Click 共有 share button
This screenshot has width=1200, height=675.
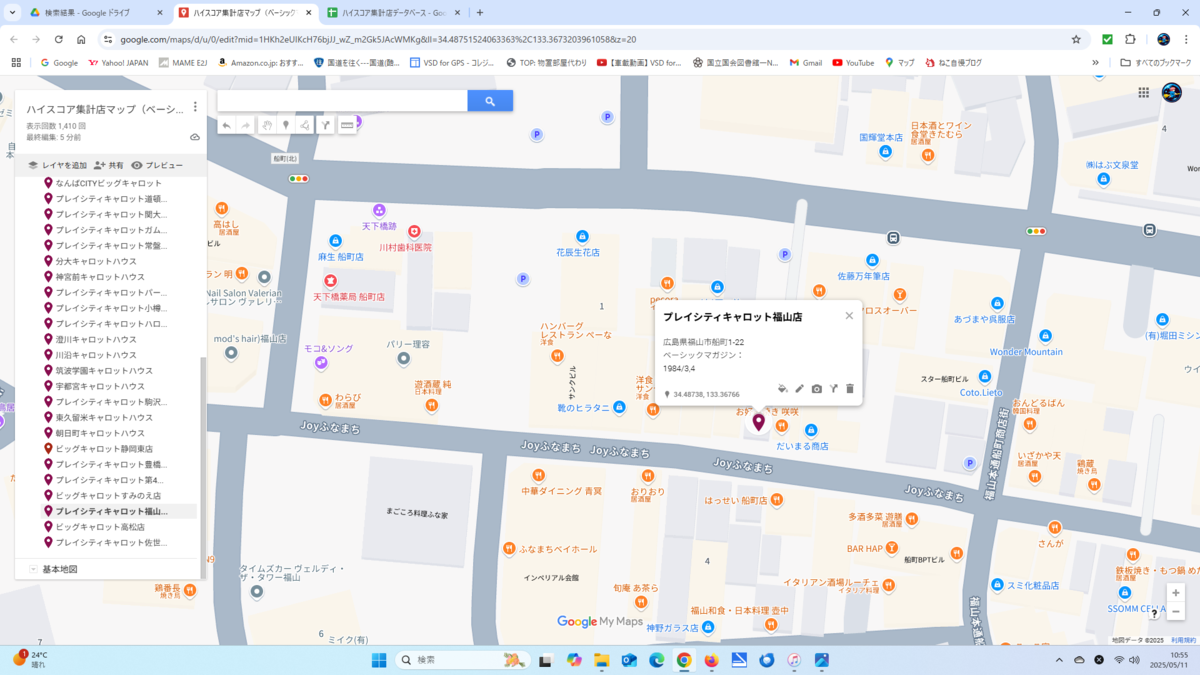(x=108, y=165)
